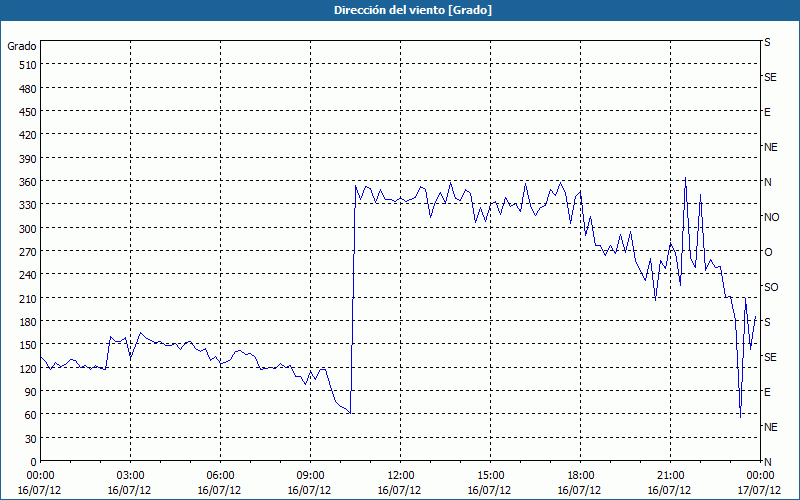Viewport: 800px width, 500px height.
Task: Click the 90 degree axis label
Action: click(31, 392)
